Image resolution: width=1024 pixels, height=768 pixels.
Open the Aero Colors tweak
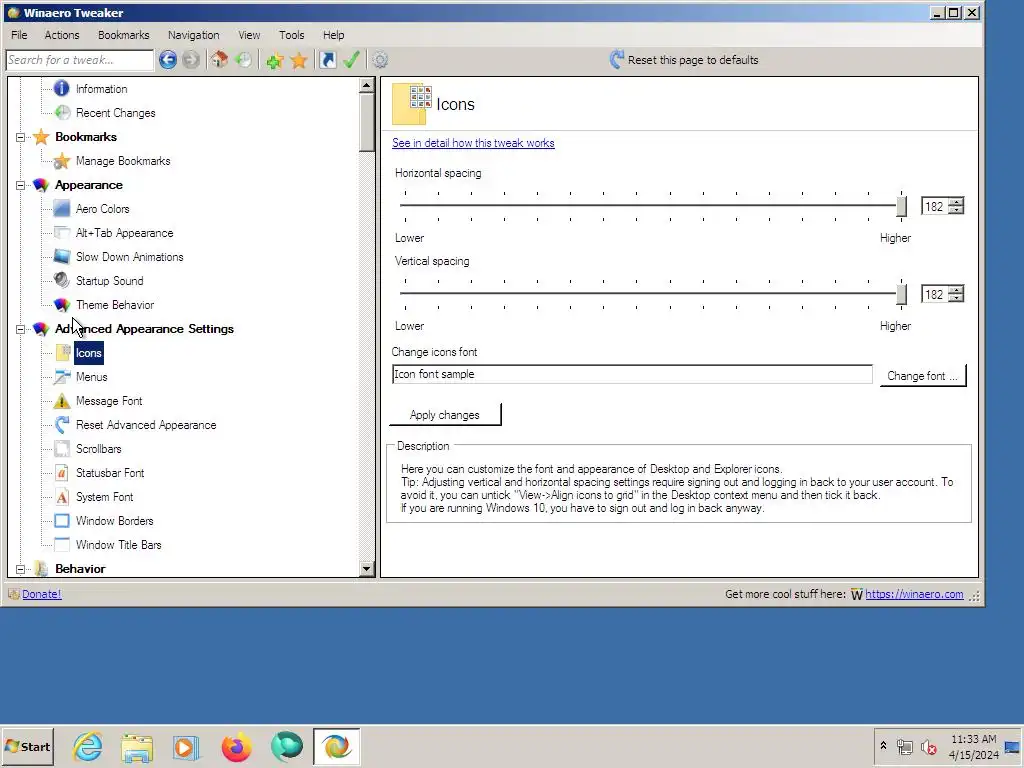click(103, 209)
